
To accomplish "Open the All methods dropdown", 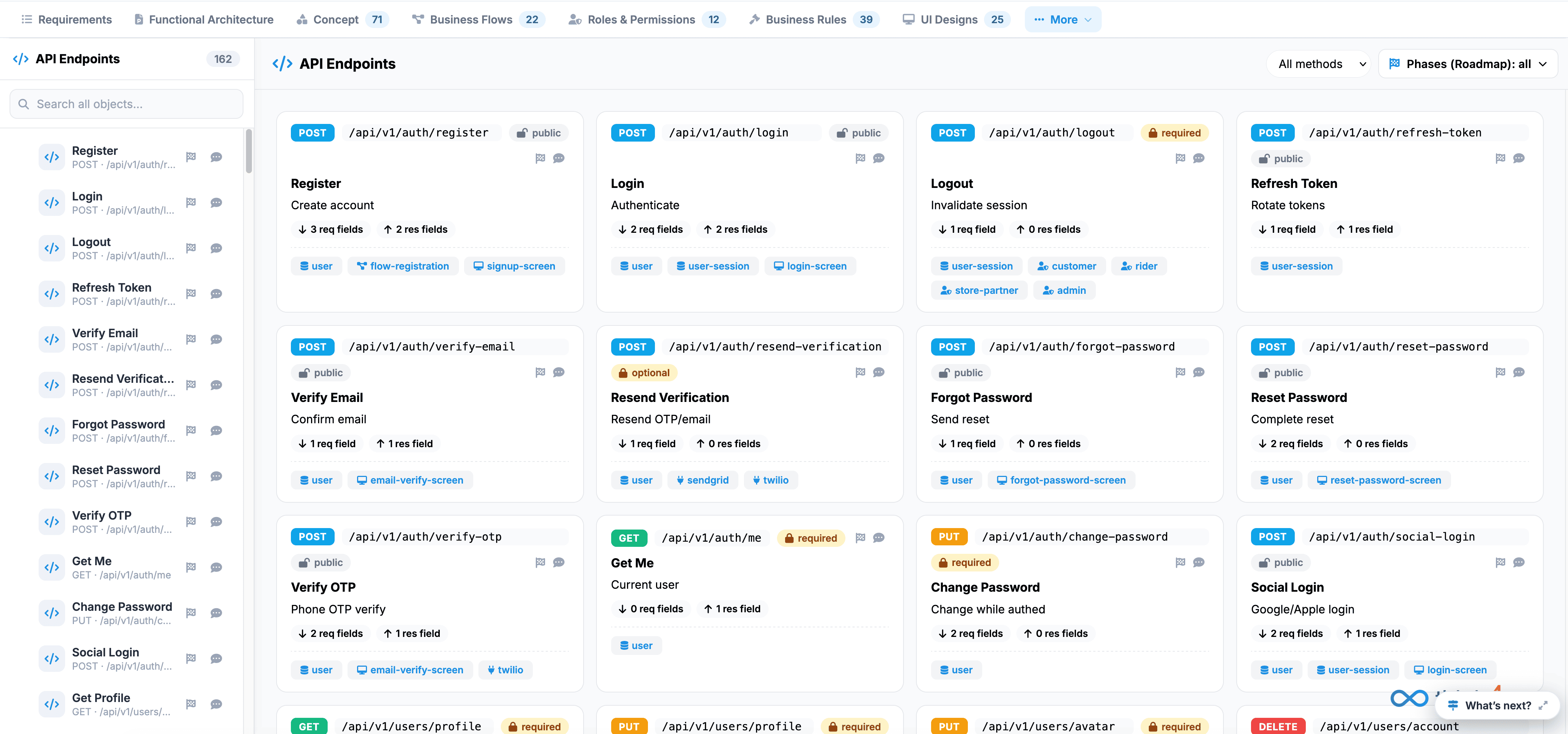I will 1318,64.
